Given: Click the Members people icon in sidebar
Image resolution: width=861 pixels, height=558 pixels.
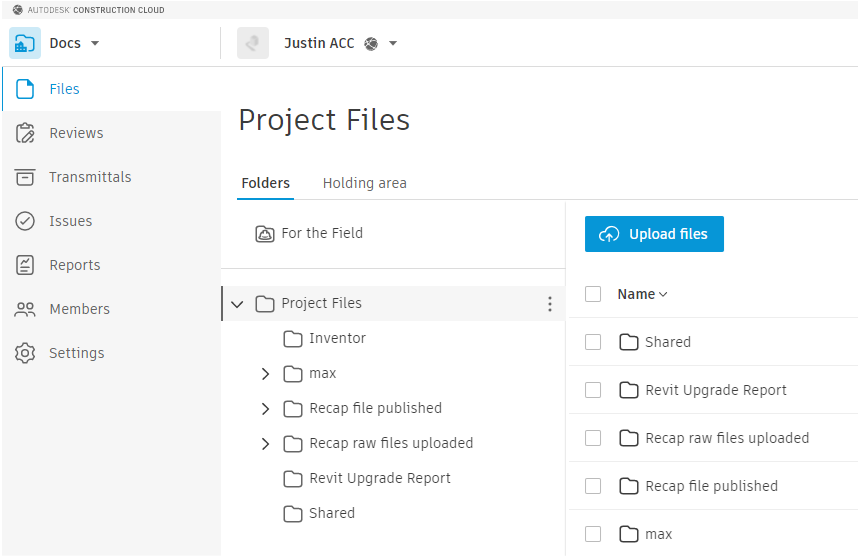Looking at the screenshot, I should [x=25, y=309].
